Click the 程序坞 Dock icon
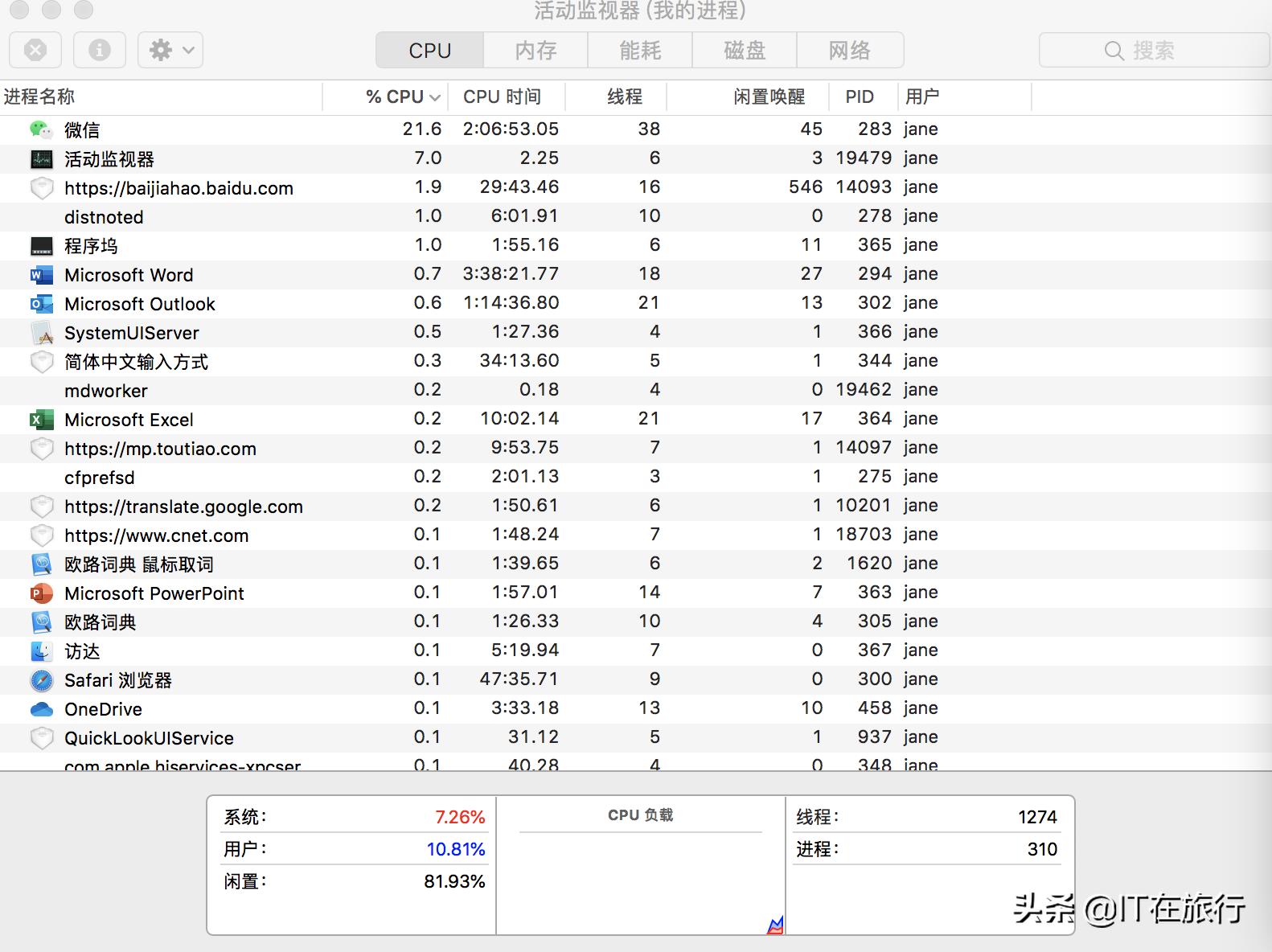Viewport: 1272px width, 952px height. point(41,246)
